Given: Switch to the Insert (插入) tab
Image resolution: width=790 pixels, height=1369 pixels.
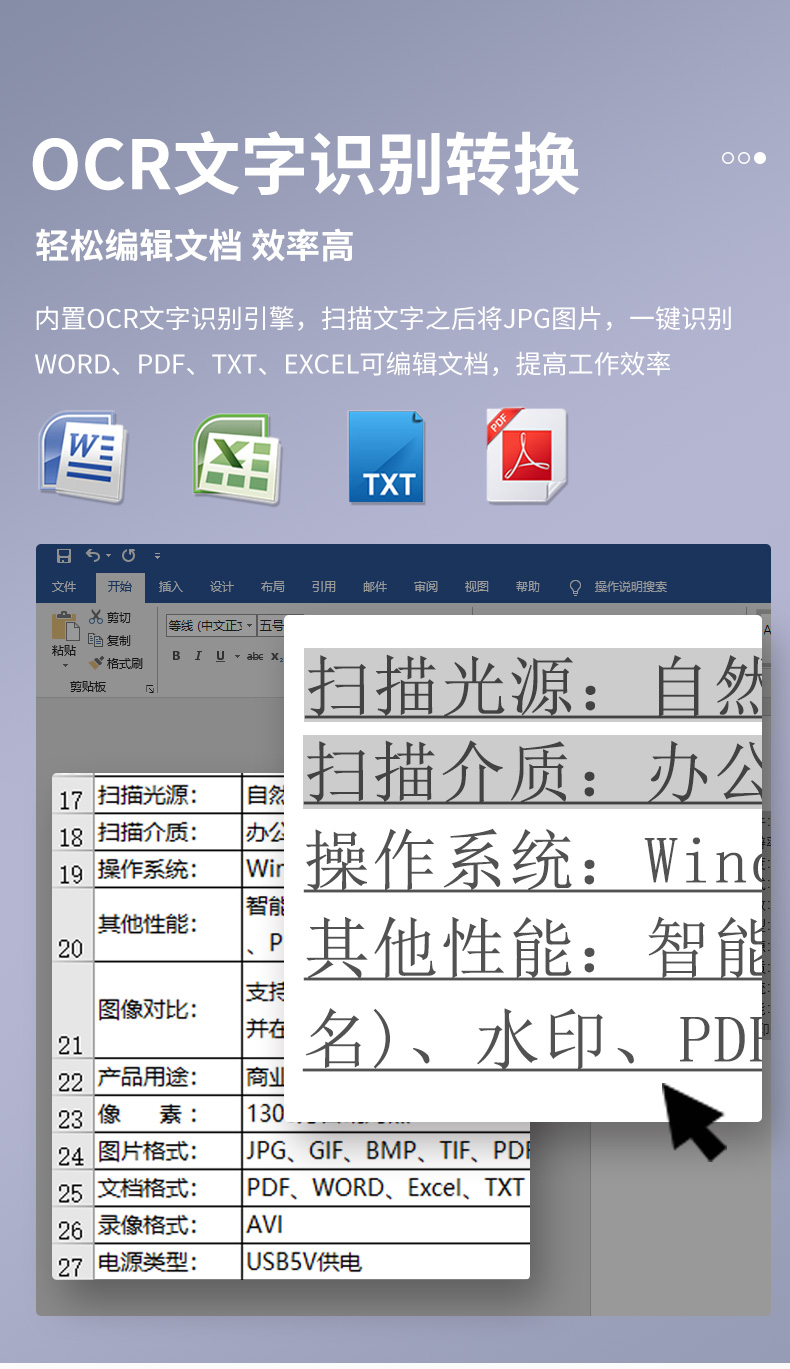Looking at the screenshot, I should (x=170, y=587).
